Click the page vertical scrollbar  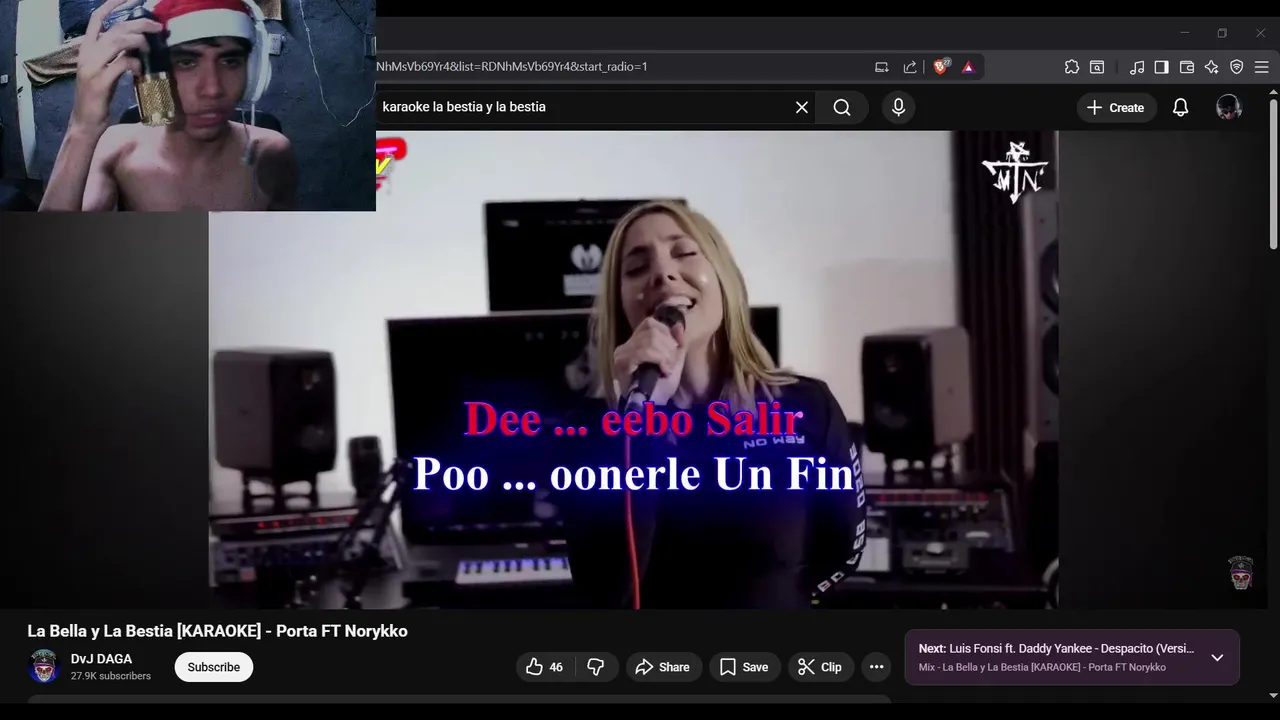coord(1273,174)
